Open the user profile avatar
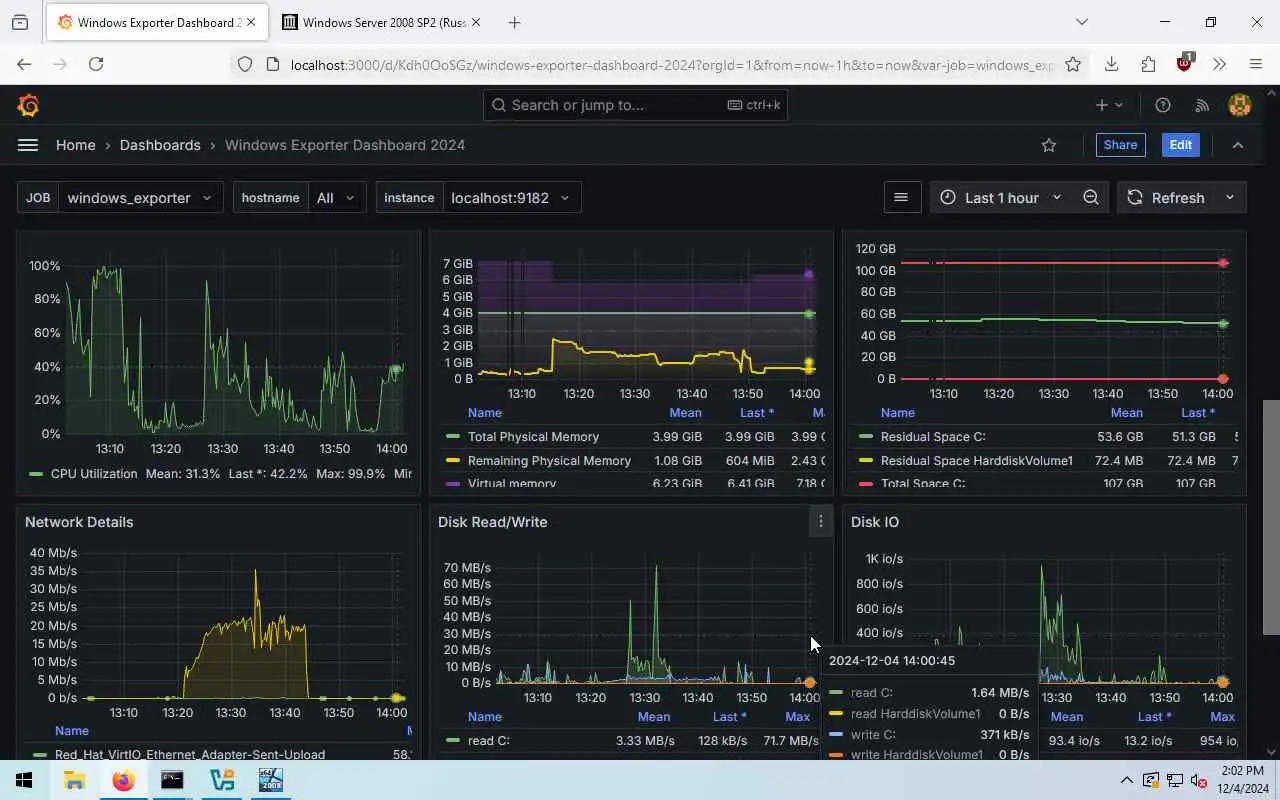The width and height of the screenshot is (1280, 800). [x=1240, y=105]
